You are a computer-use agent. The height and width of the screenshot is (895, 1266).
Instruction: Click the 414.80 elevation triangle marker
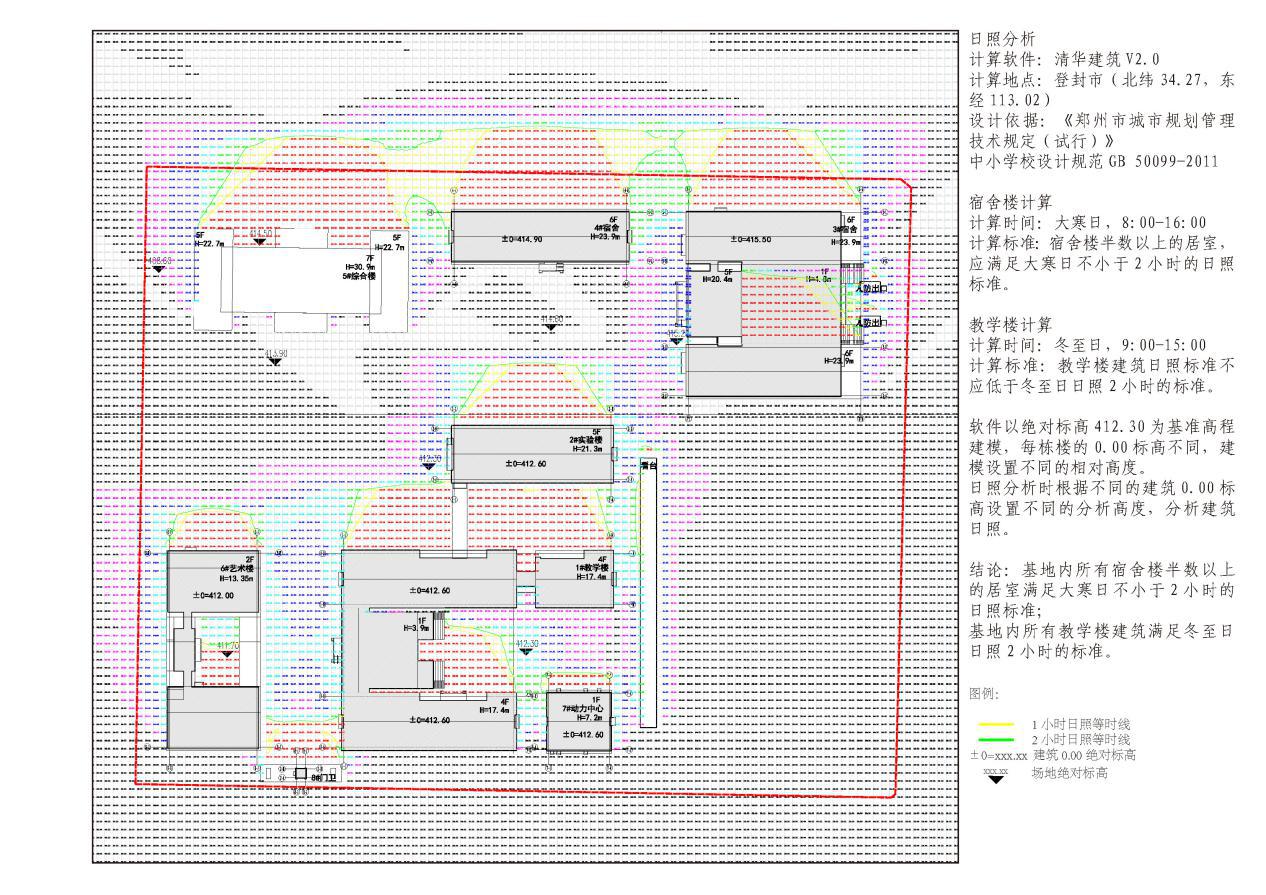pos(551,327)
